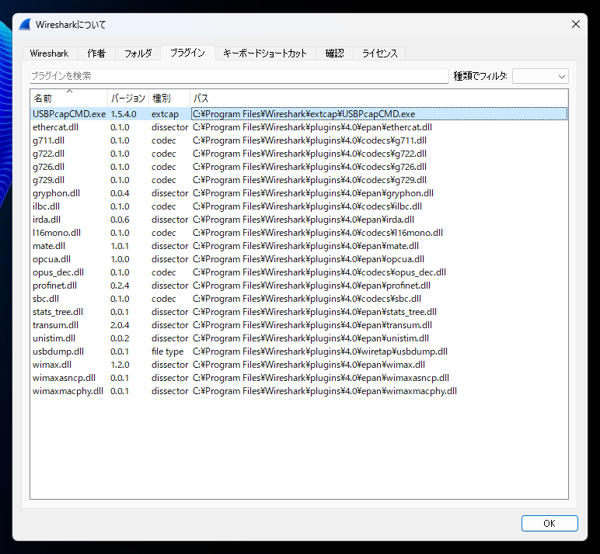This screenshot has height=554, width=600.
Task: Select the sbc.dll codec row
Action: (x=299, y=299)
